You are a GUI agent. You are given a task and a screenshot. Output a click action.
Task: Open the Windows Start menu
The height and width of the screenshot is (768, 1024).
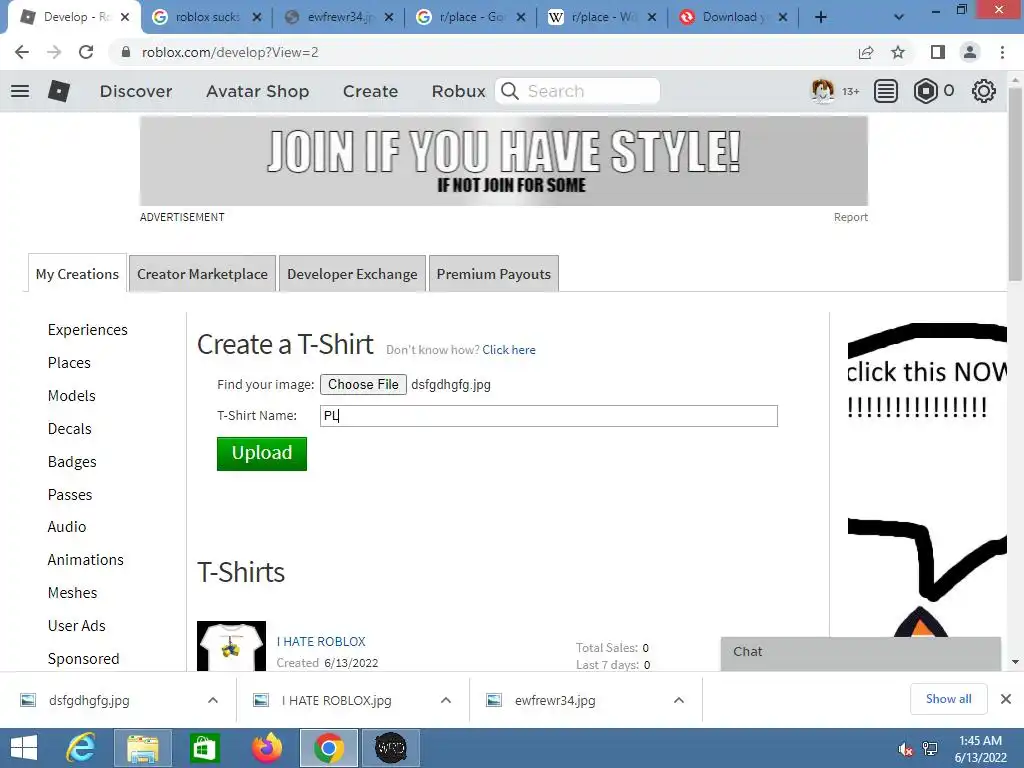24,748
